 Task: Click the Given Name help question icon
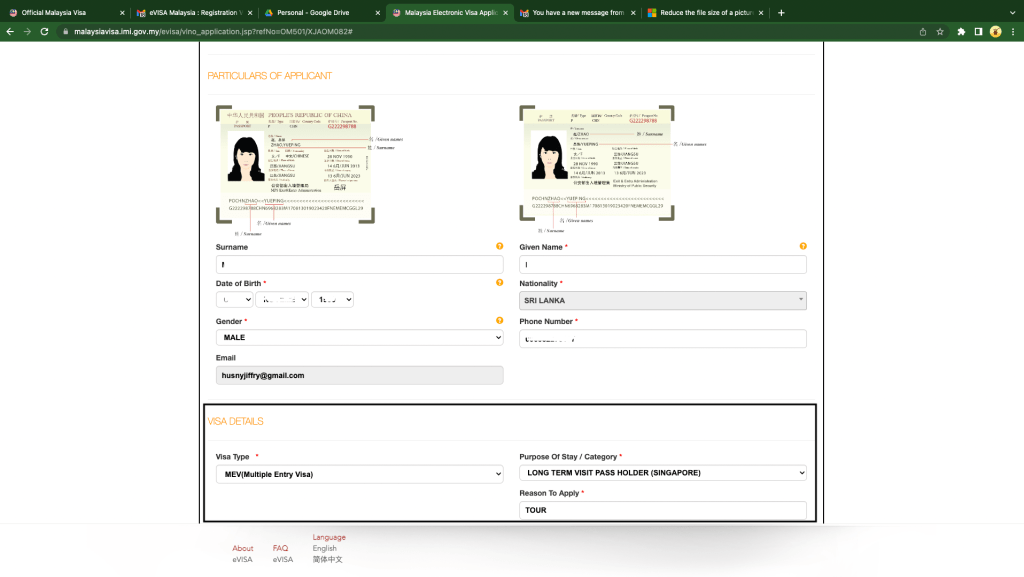coord(803,246)
